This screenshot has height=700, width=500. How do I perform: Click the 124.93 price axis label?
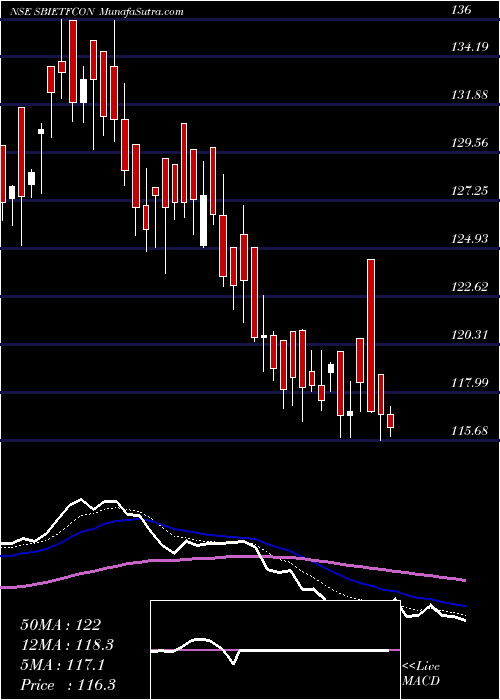469,238
